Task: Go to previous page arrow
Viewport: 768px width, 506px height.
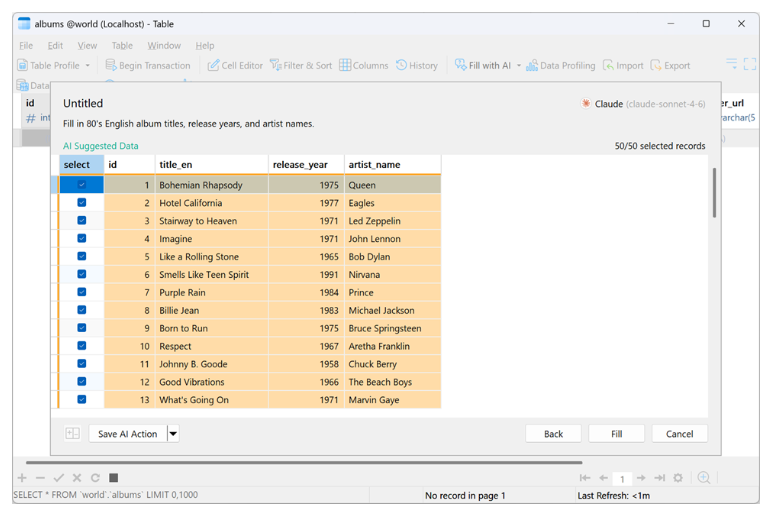Action: 603,478
